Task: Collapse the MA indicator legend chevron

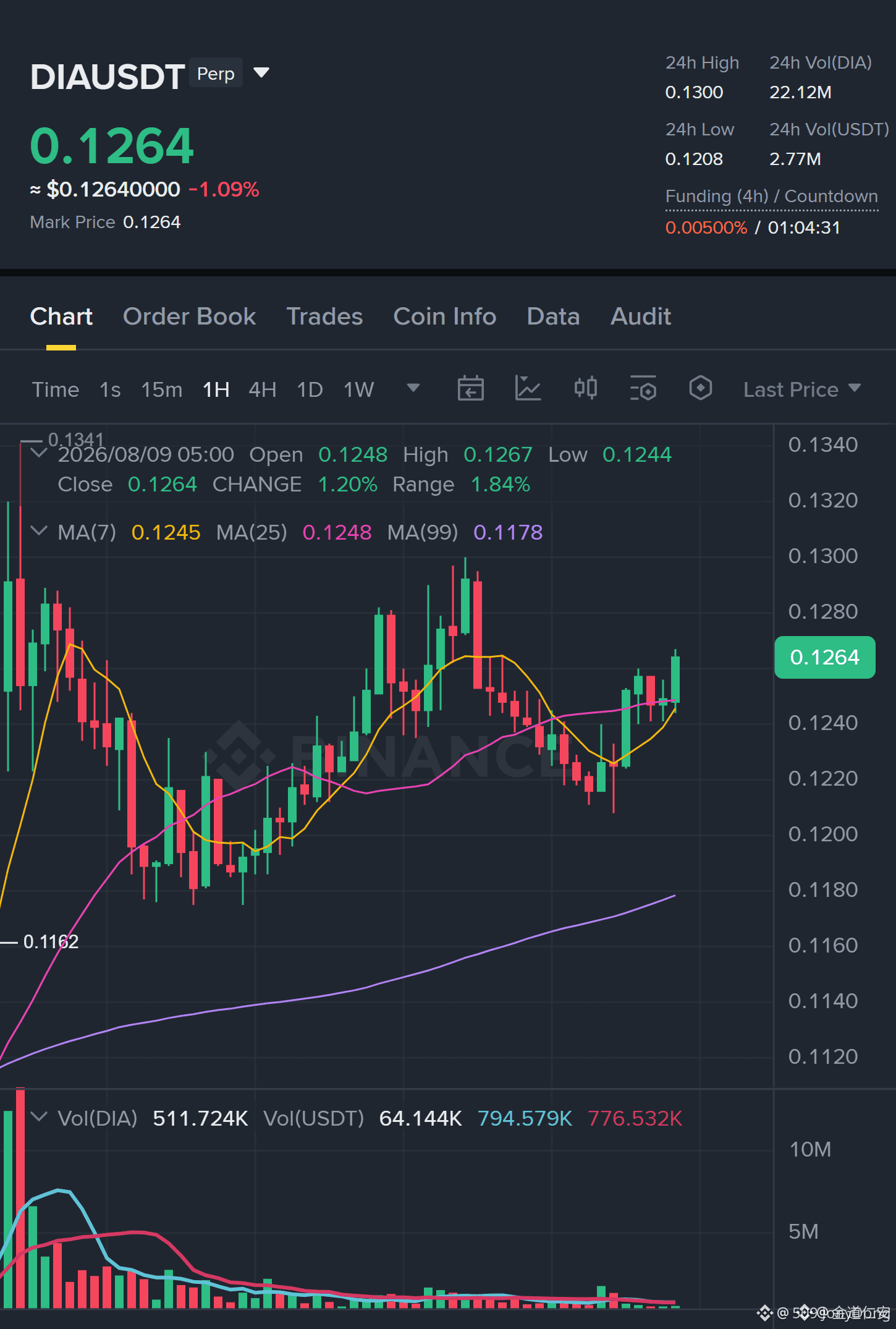Action: pyautogui.click(x=39, y=531)
